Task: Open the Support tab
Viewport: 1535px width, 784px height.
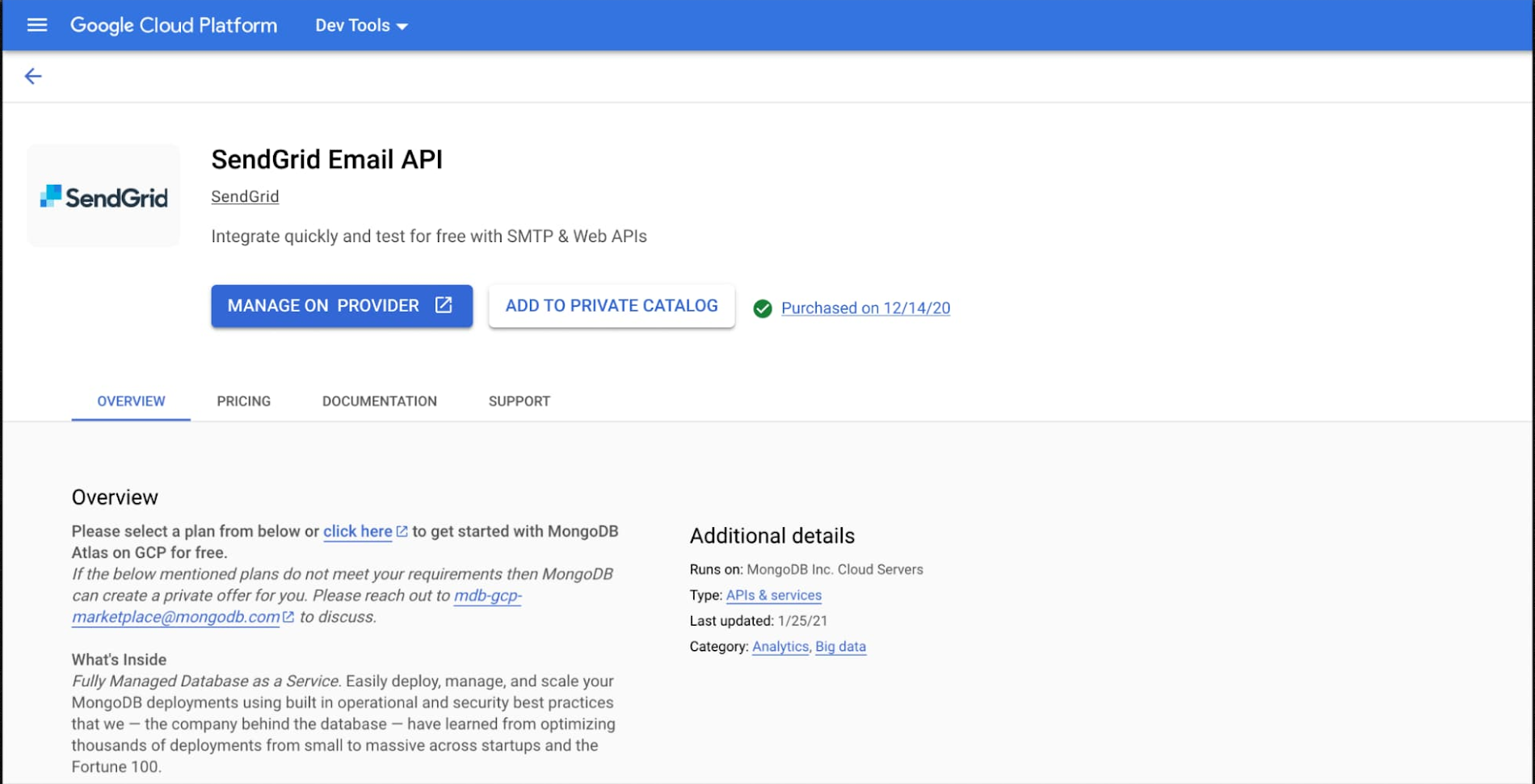Action: point(519,401)
